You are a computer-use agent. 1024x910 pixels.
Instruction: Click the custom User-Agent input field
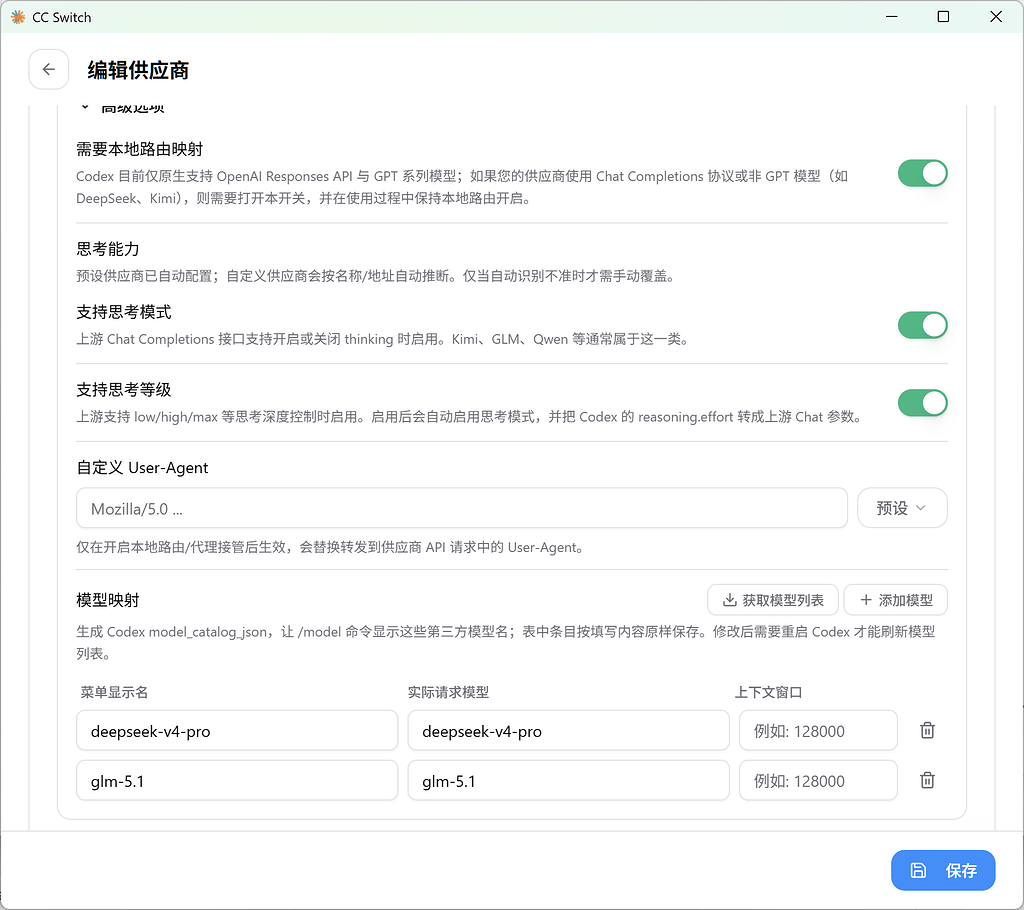click(x=462, y=508)
